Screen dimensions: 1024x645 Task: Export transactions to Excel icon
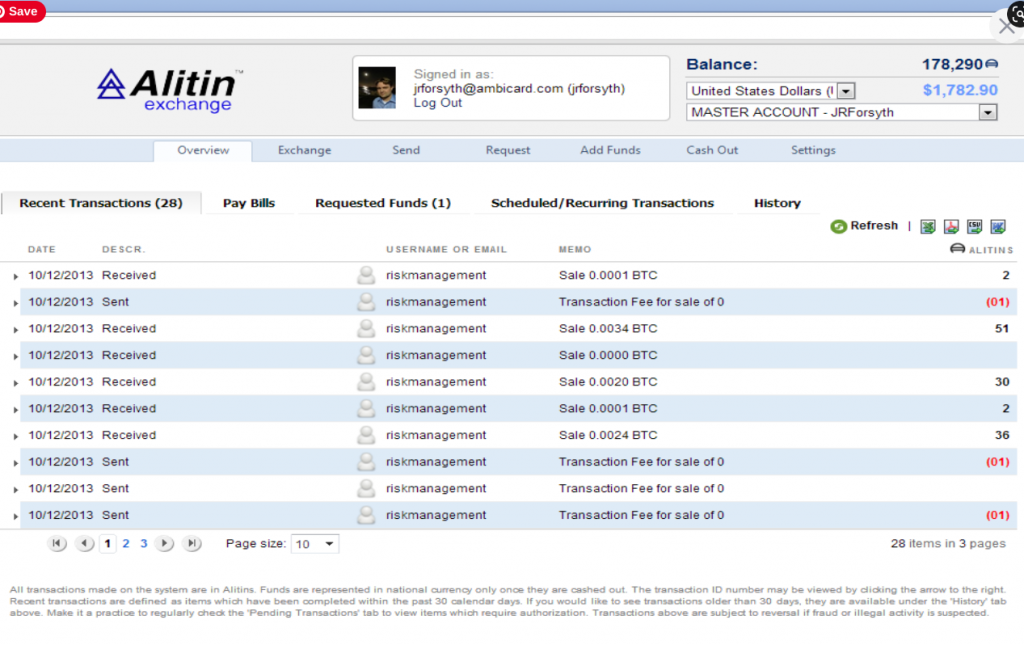click(x=927, y=227)
